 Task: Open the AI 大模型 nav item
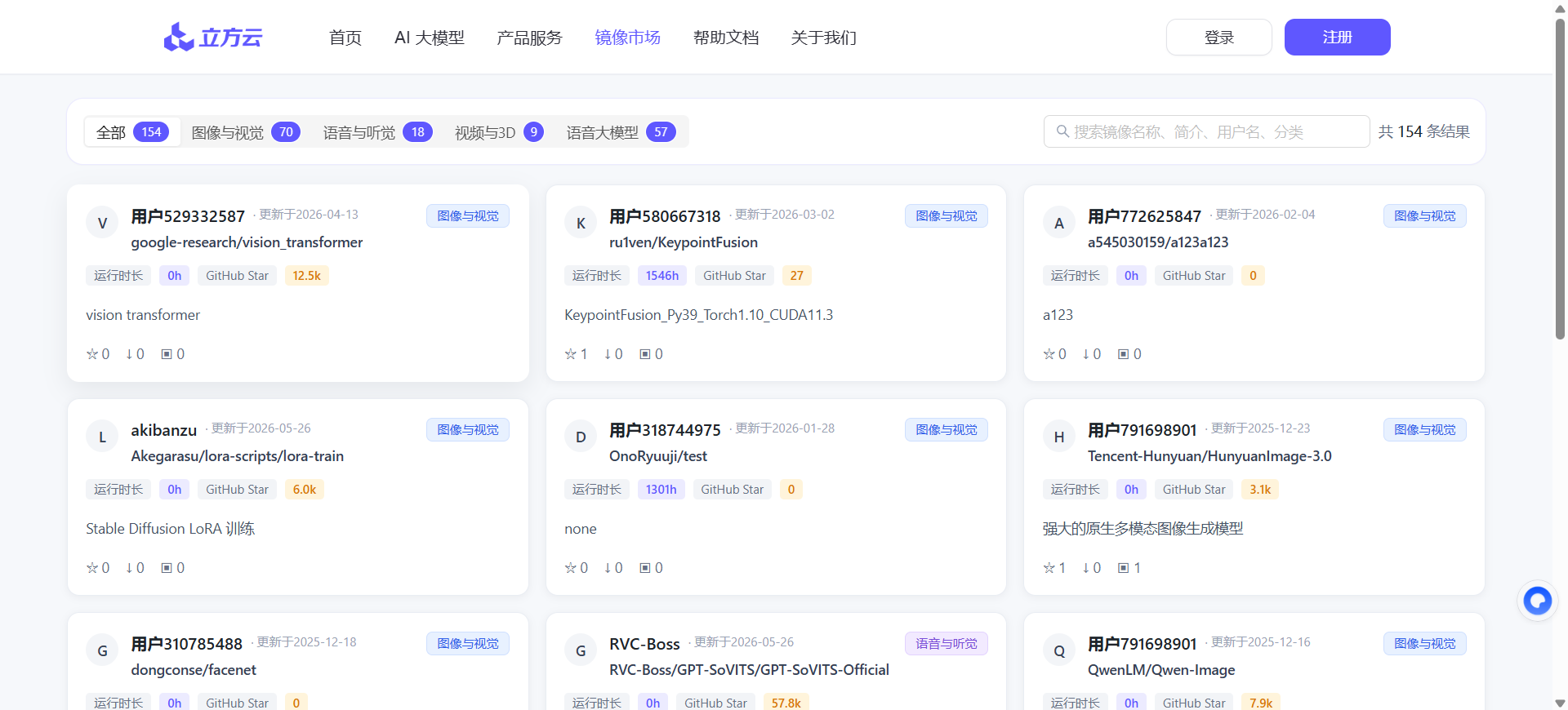[430, 38]
